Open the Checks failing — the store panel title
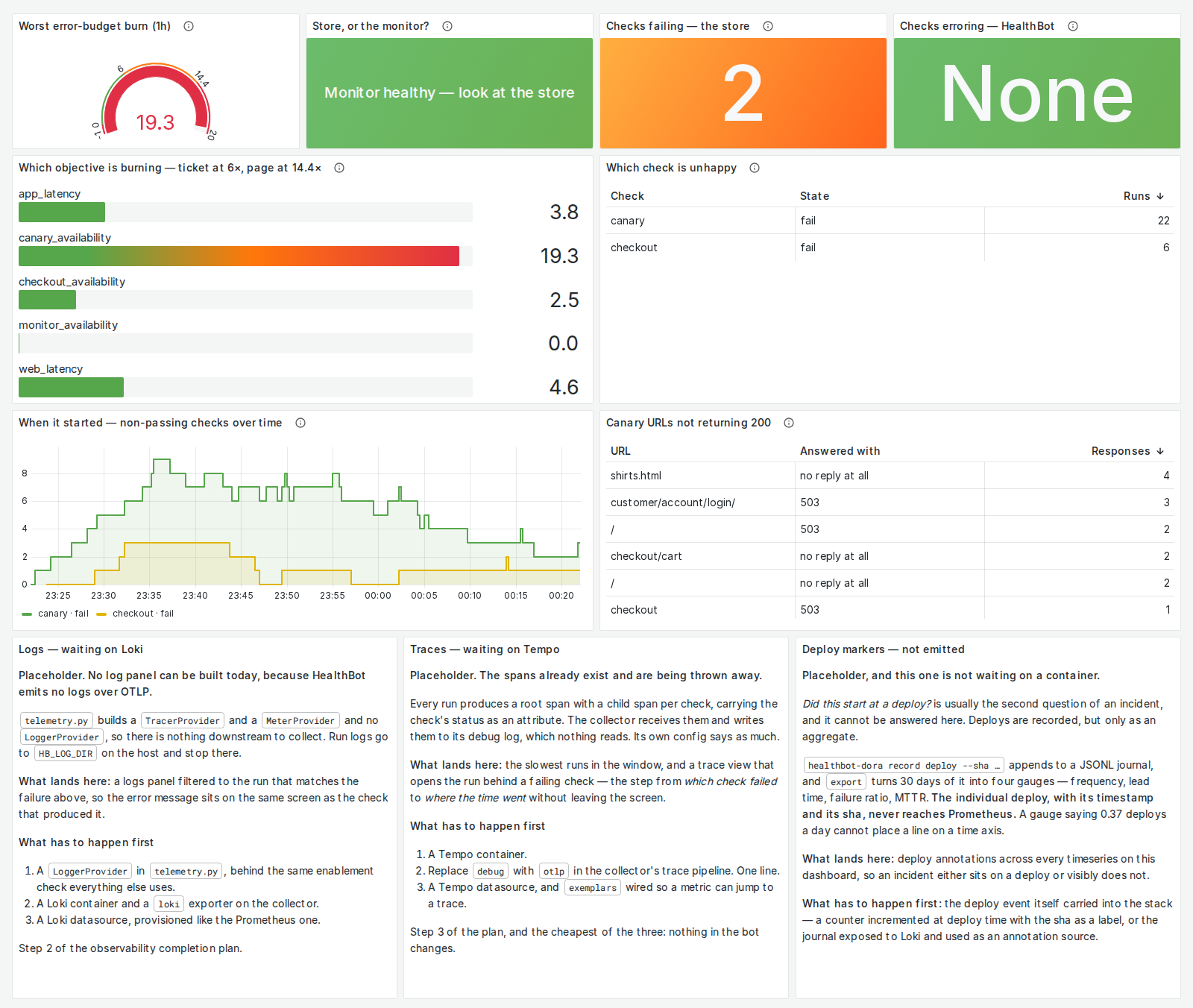This screenshot has width=1193, height=1008. 678,26
